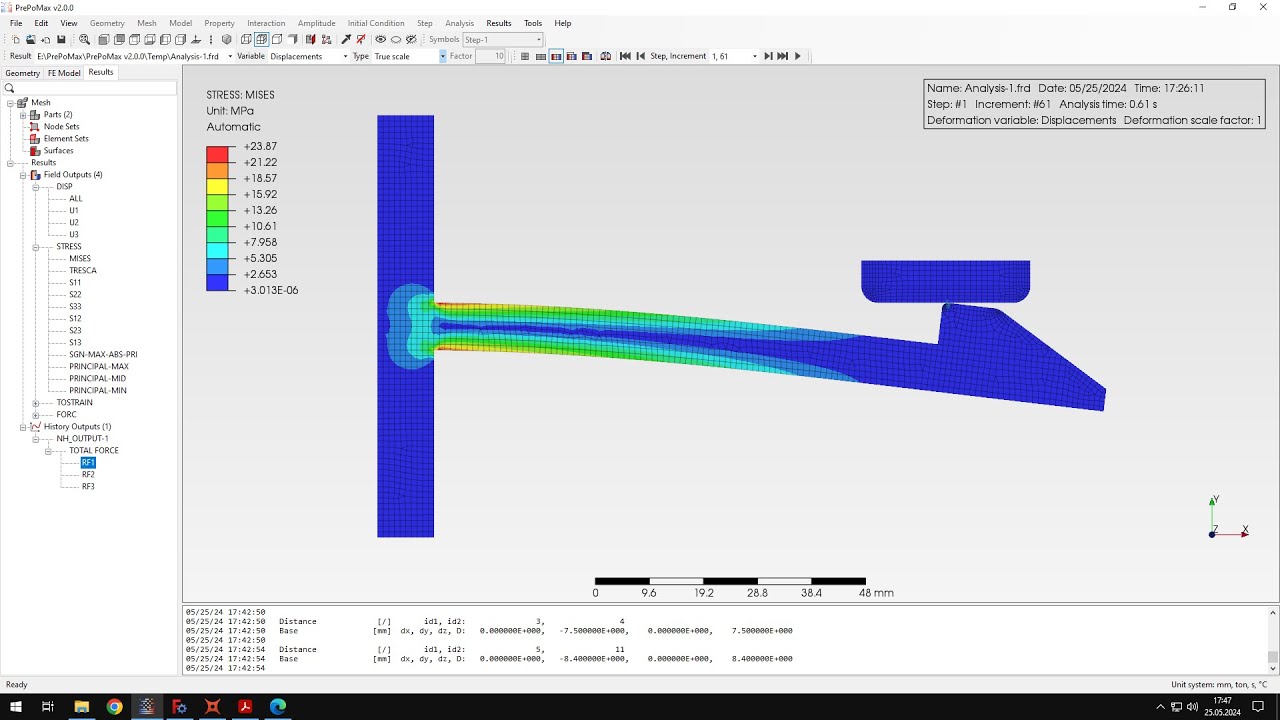This screenshot has width=1280, height=720.
Task: Save the model with the floppy disk icon
Action: [x=61, y=39]
